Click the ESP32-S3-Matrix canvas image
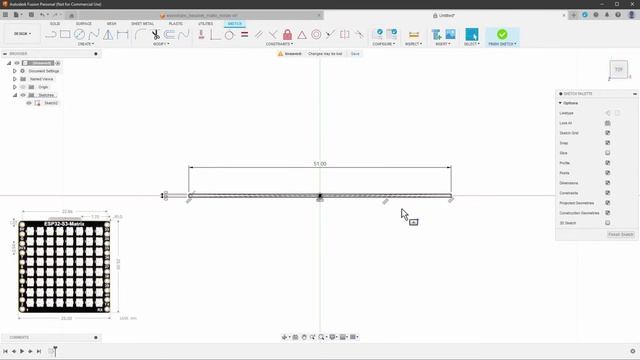Image resolution: width=640 pixels, height=360 pixels. [x=64, y=267]
